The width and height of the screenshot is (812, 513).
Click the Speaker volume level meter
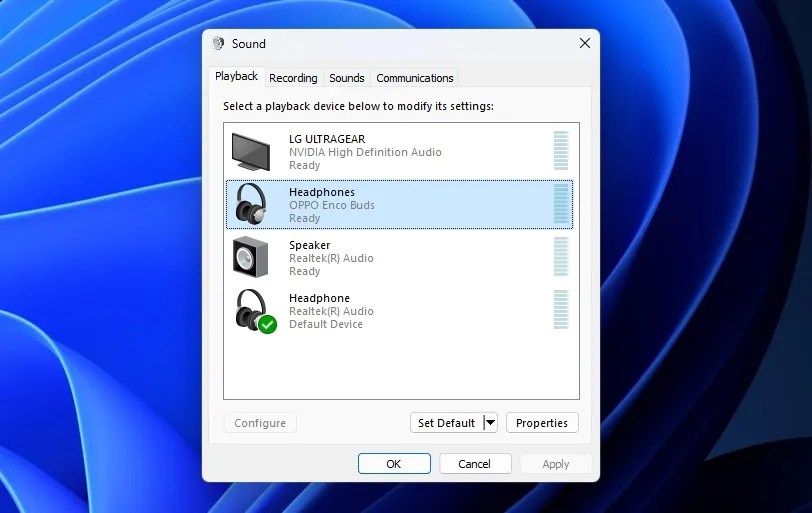(x=561, y=257)
